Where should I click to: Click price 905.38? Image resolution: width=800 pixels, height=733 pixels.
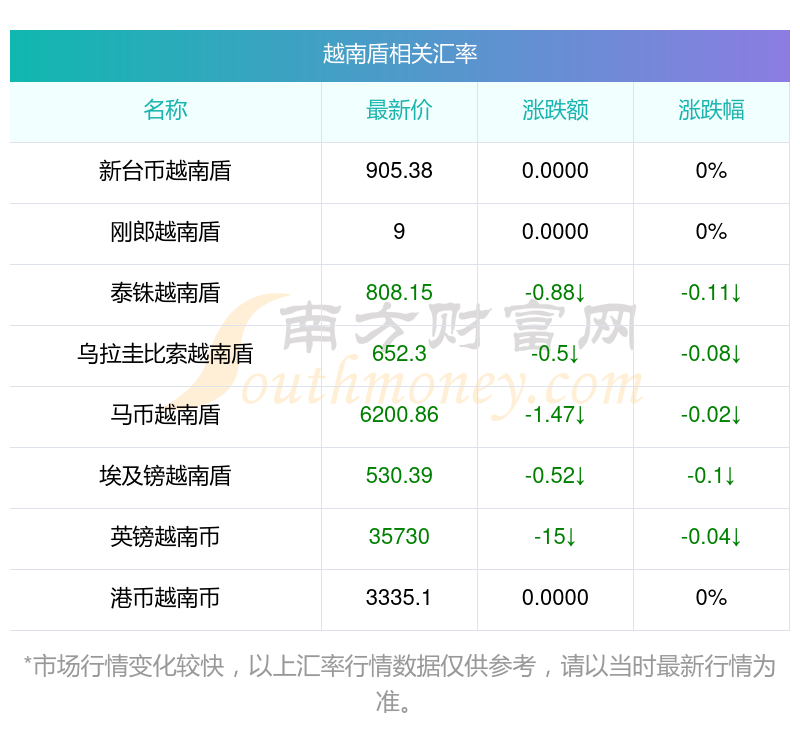pyautogui.click(x=399, y=171)
